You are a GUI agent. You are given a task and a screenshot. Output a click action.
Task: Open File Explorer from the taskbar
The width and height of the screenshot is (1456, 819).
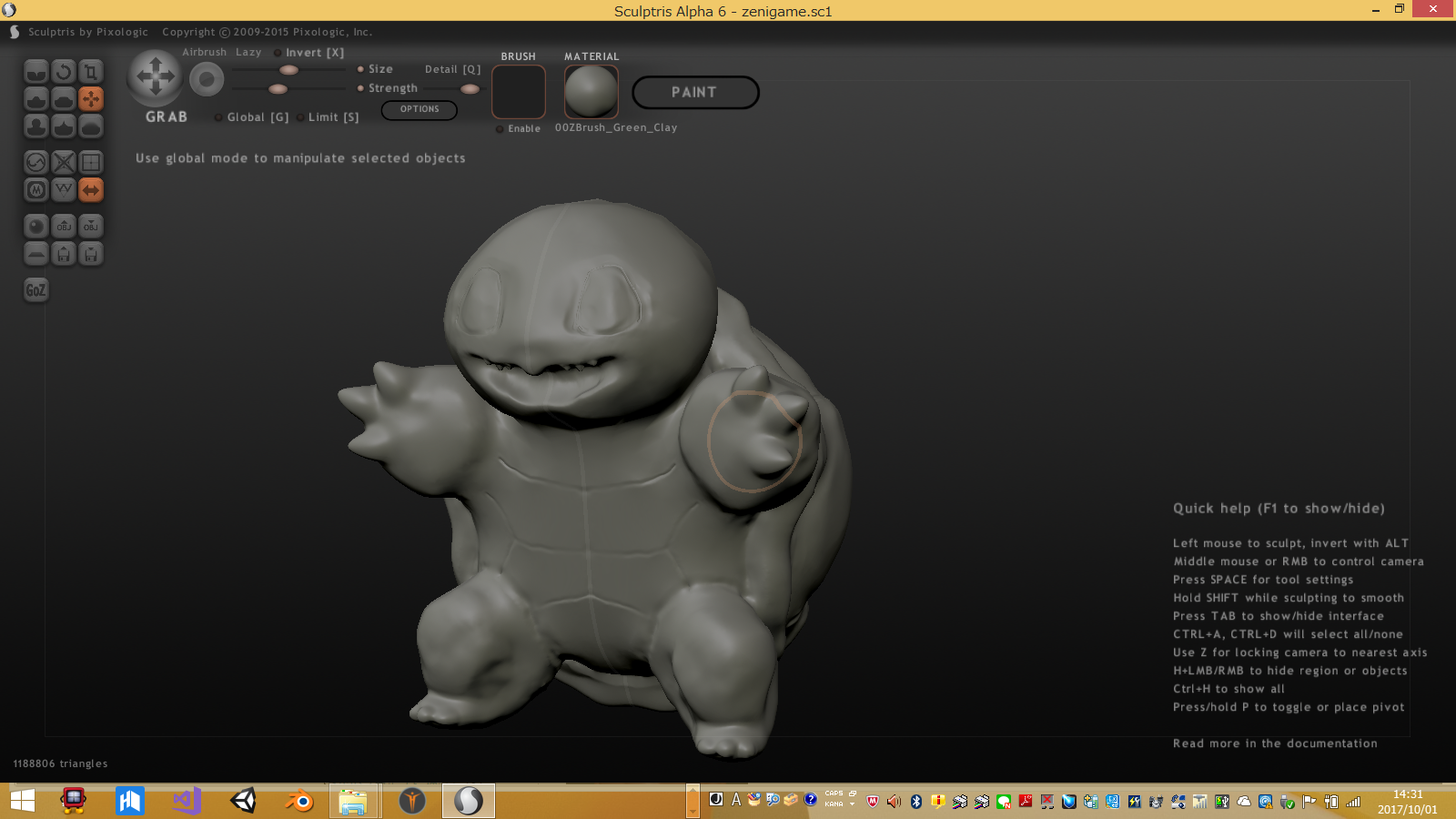[x=353, y=801]
